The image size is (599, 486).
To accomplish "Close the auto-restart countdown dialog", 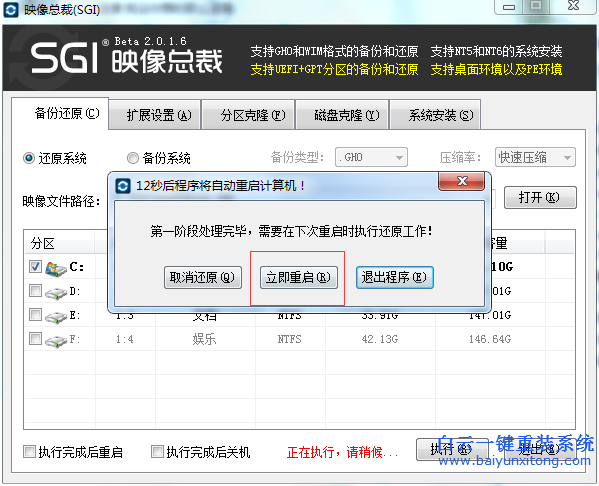I will click(462, 181).
